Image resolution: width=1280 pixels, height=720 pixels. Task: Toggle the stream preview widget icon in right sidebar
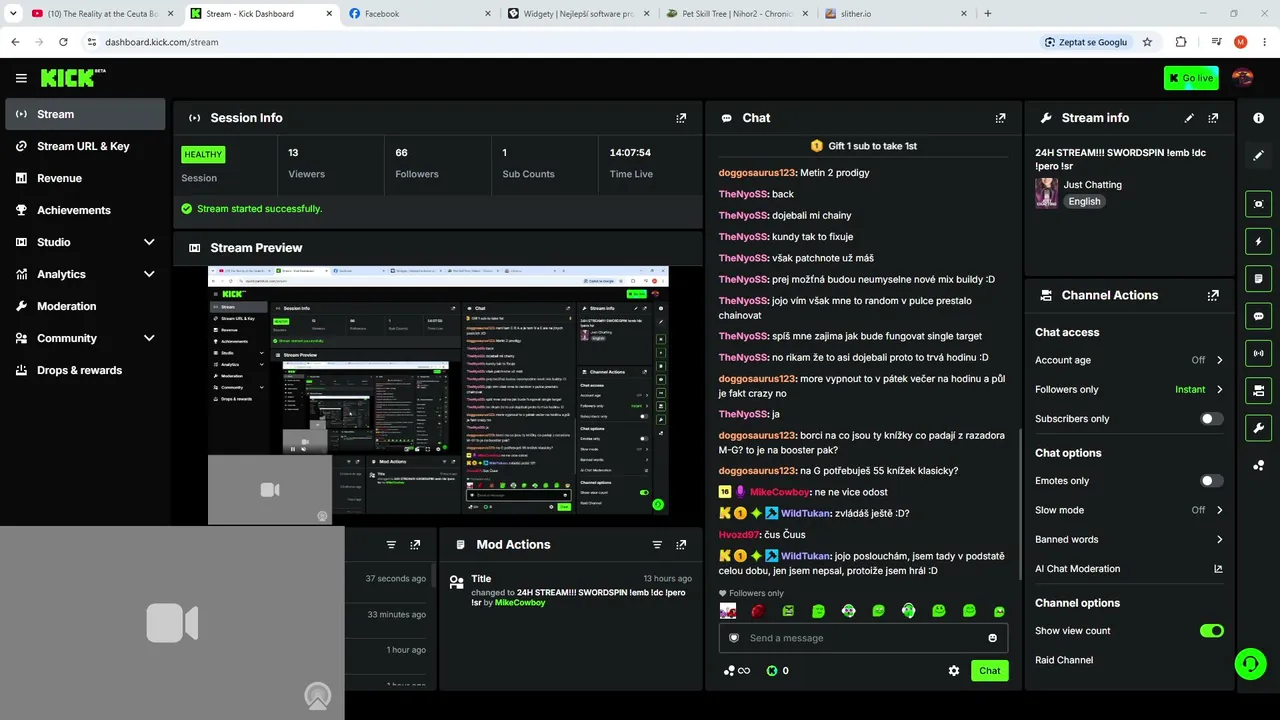1259,204
